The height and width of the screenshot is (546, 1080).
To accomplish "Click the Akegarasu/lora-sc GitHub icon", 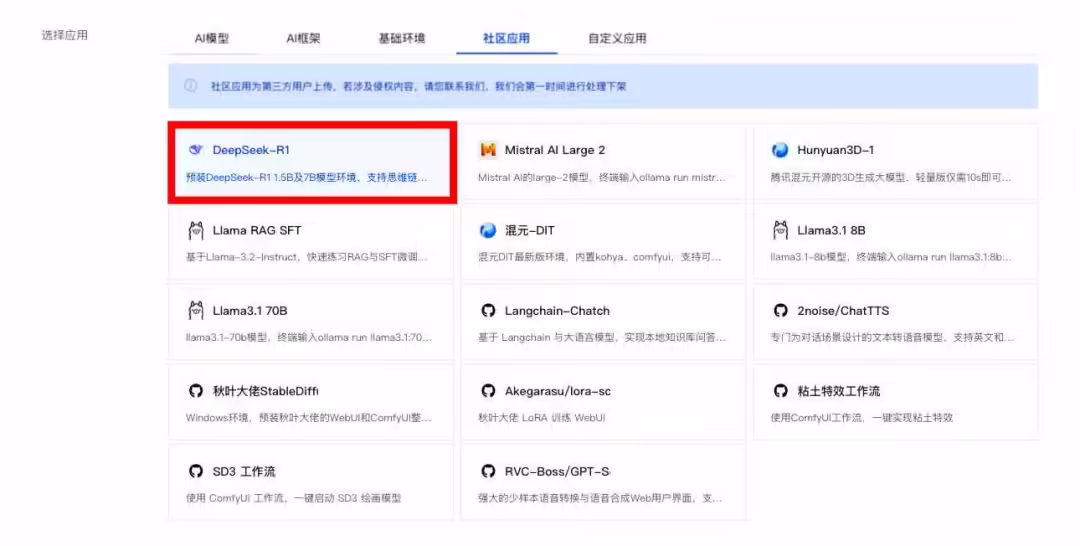I will pyautogui.click(x=488, y=390).
